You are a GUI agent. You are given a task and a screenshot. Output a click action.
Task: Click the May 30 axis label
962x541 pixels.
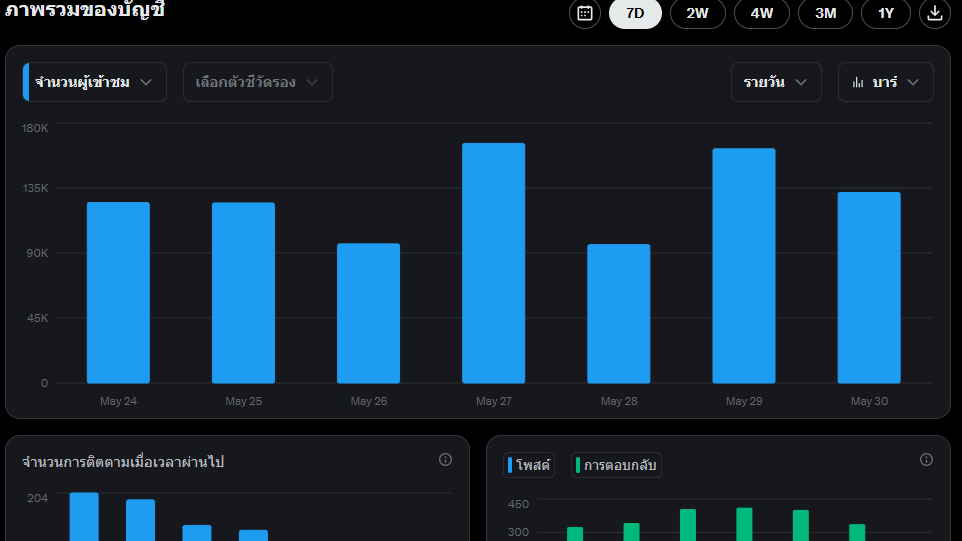point(869,401)
